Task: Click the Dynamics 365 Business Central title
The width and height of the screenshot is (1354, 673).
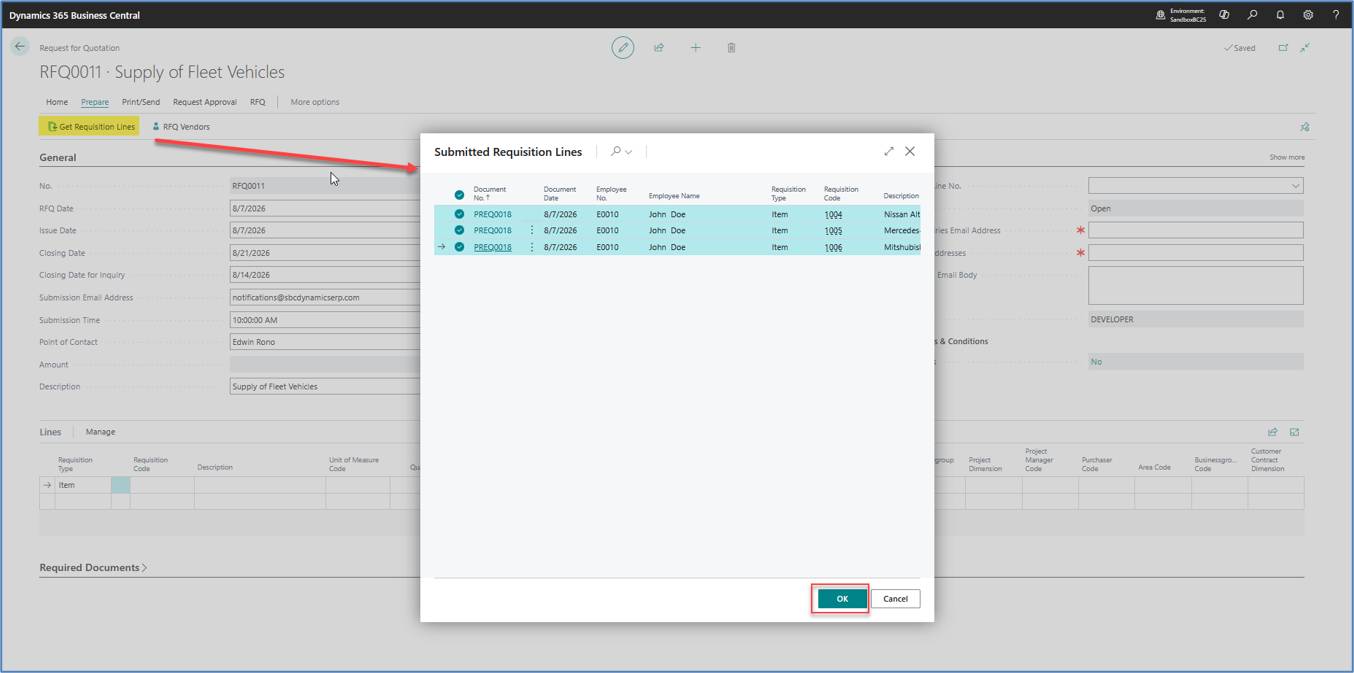Action: pos(75,15)
